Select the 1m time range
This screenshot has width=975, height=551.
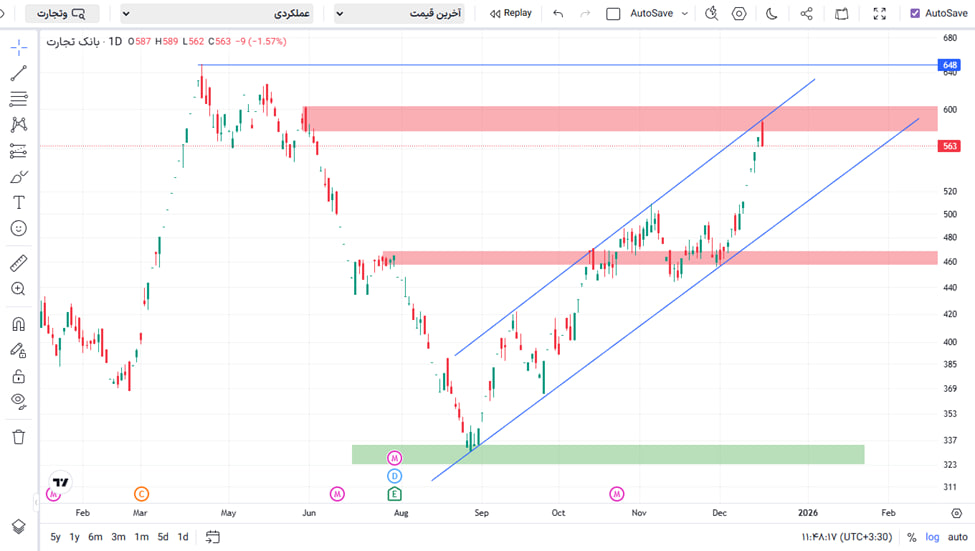(x=141, y=537)
